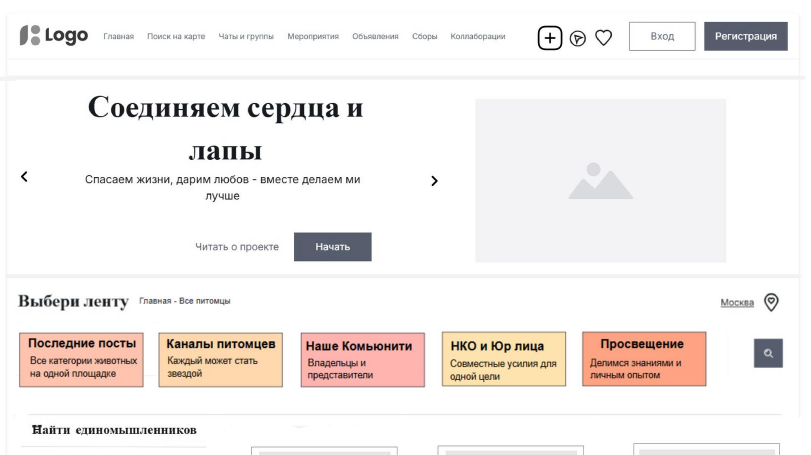Click the Выбери ленту heading

click(x=73, y=301)
